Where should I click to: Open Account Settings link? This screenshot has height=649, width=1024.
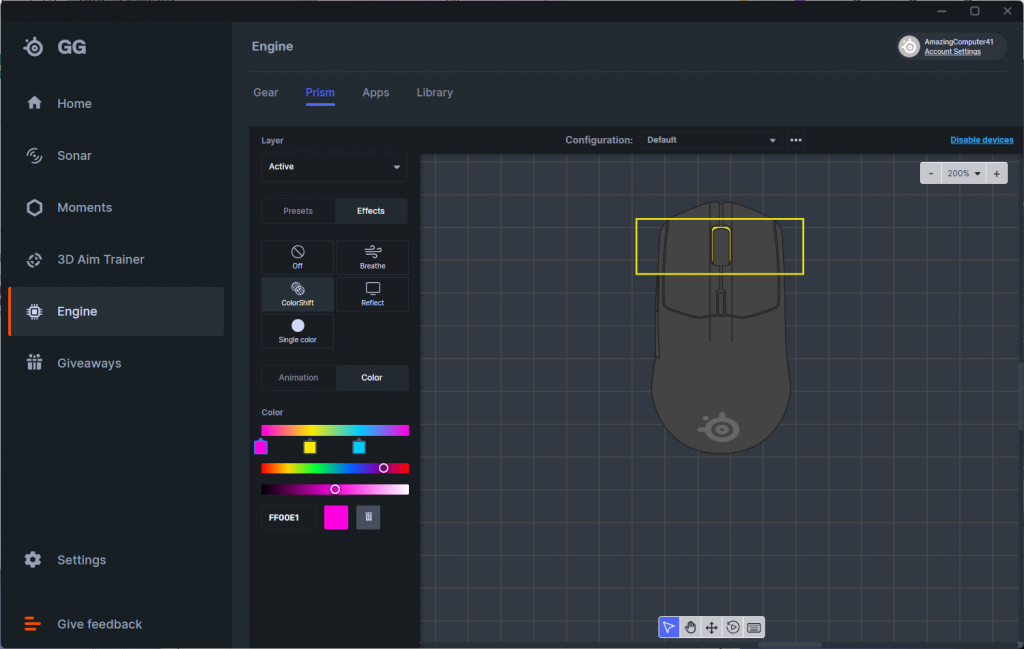tap(952, 52)
